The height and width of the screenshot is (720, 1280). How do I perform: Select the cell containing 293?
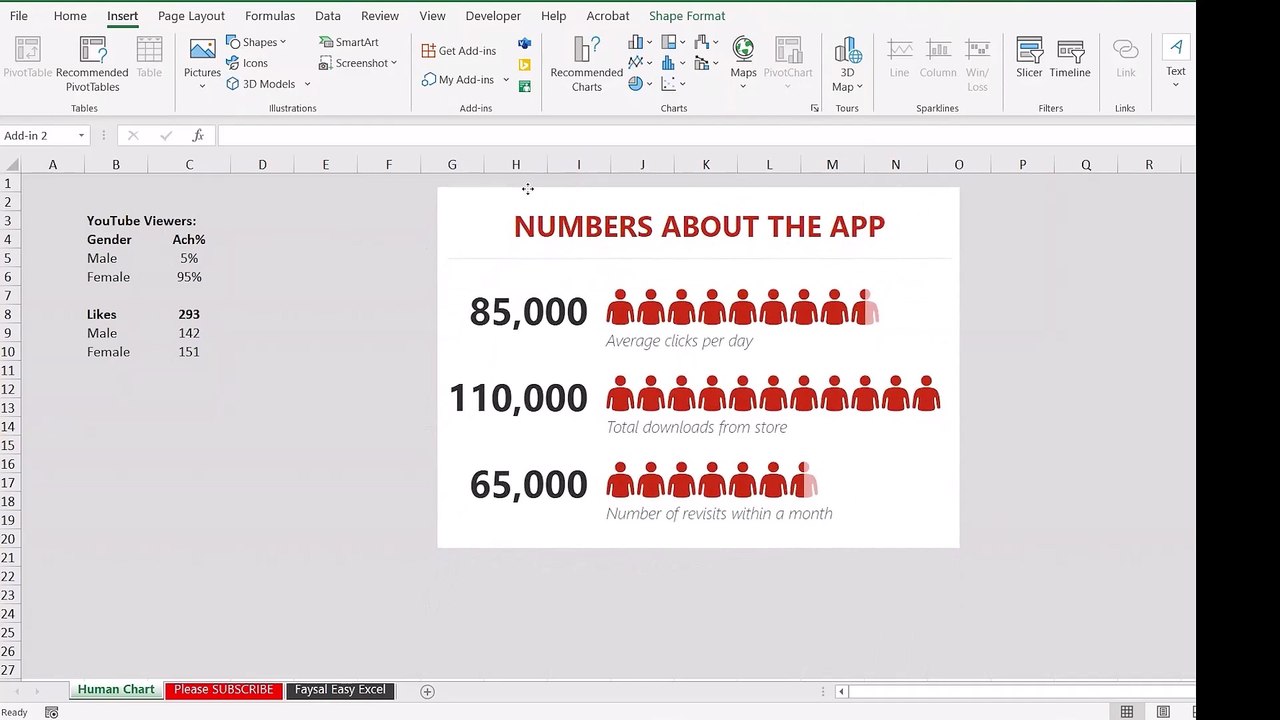click(189, 314)
